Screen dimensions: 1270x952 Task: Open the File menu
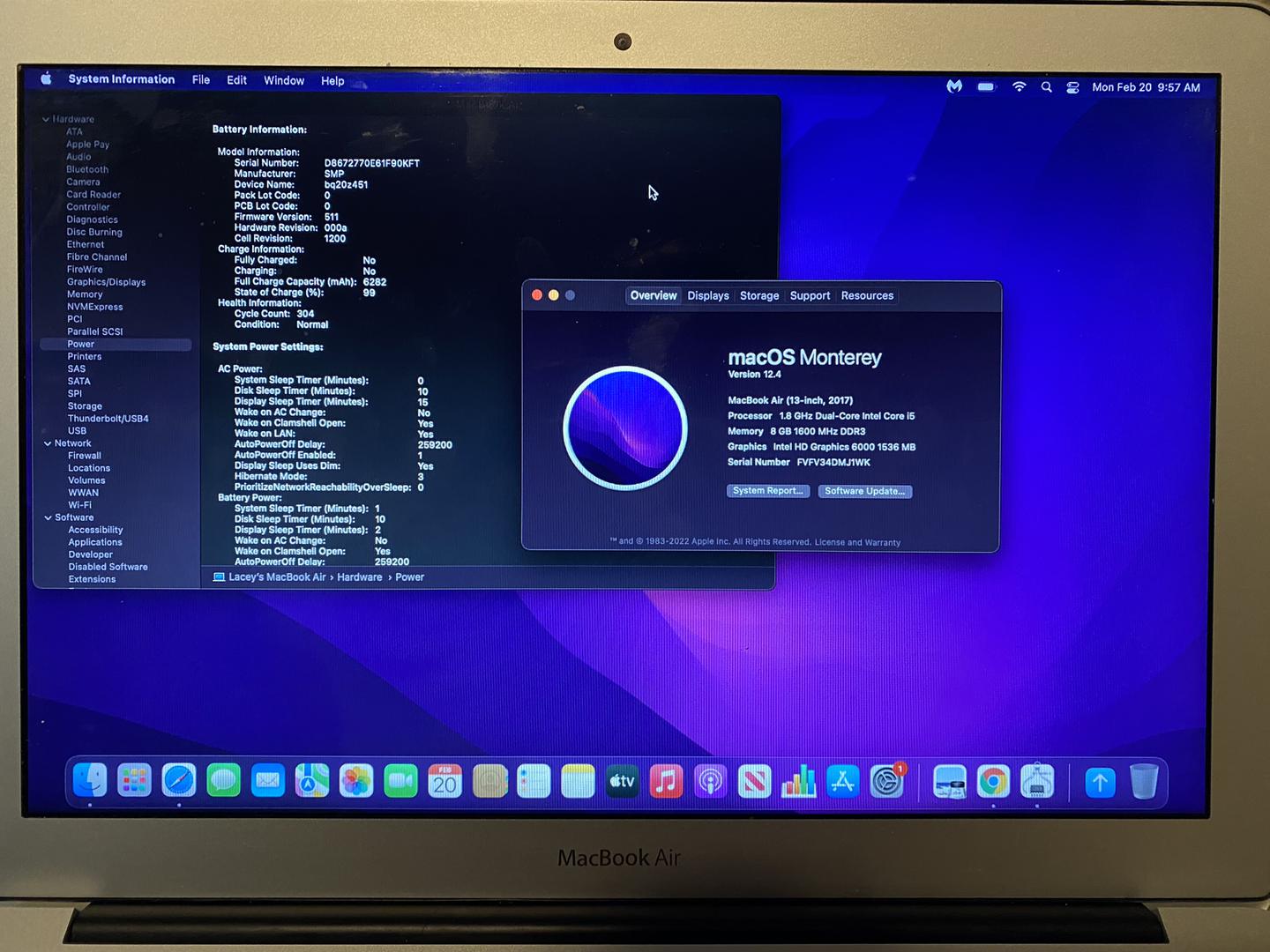(201, 79)
